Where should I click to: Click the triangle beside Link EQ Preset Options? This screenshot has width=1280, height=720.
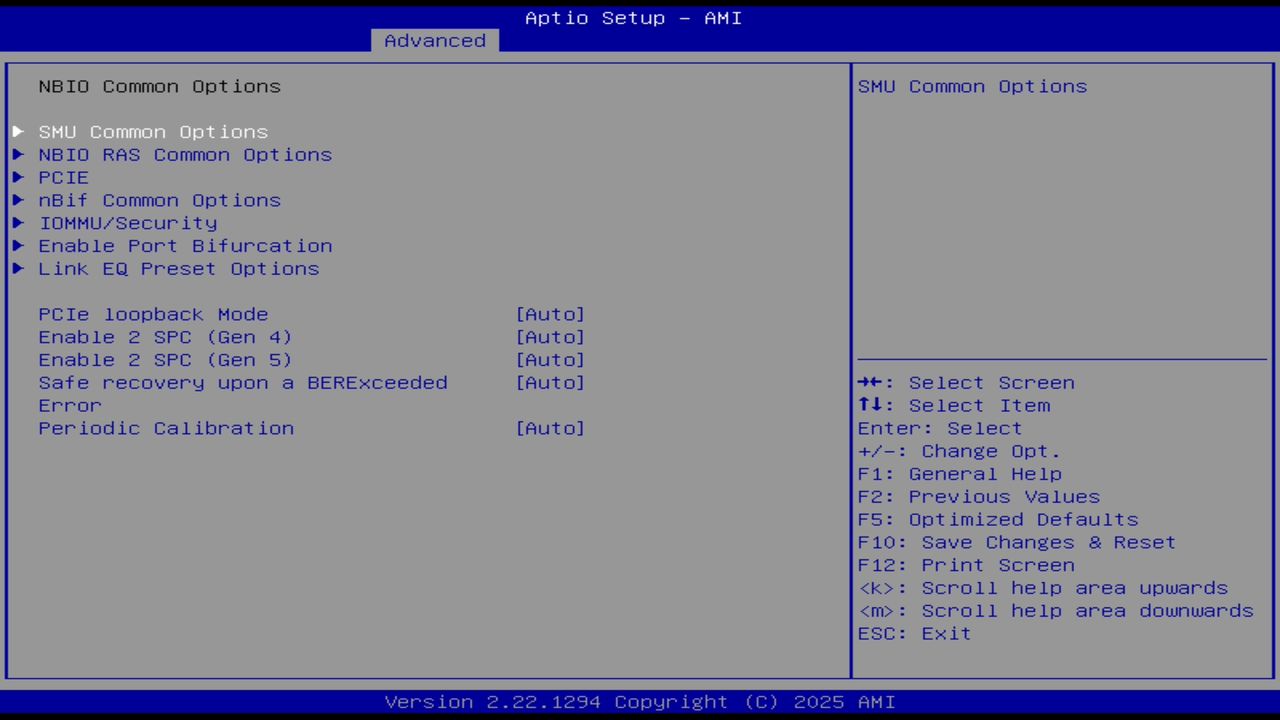click(17, 268)
